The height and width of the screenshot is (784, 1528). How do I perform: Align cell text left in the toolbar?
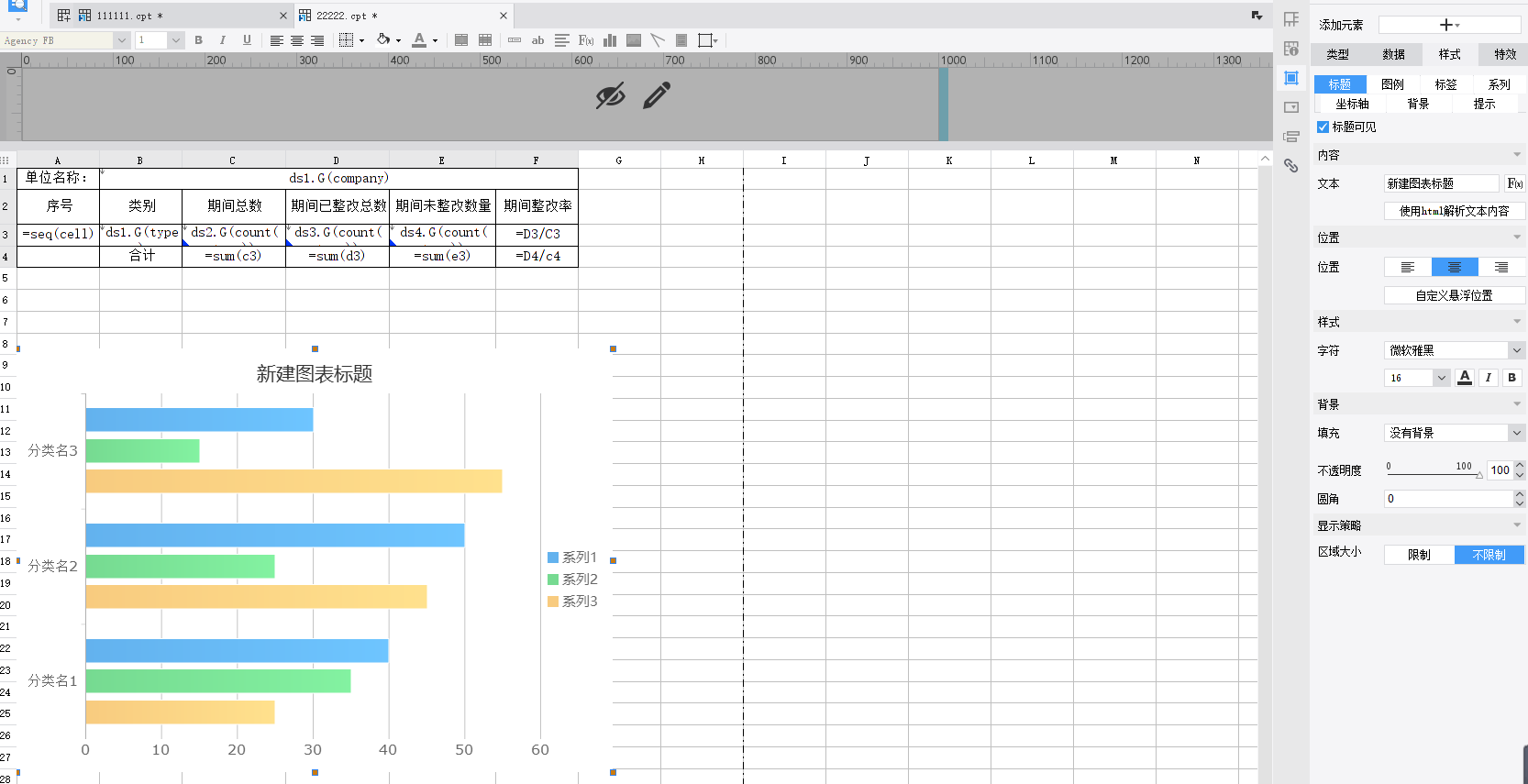(x=276, y=40)
